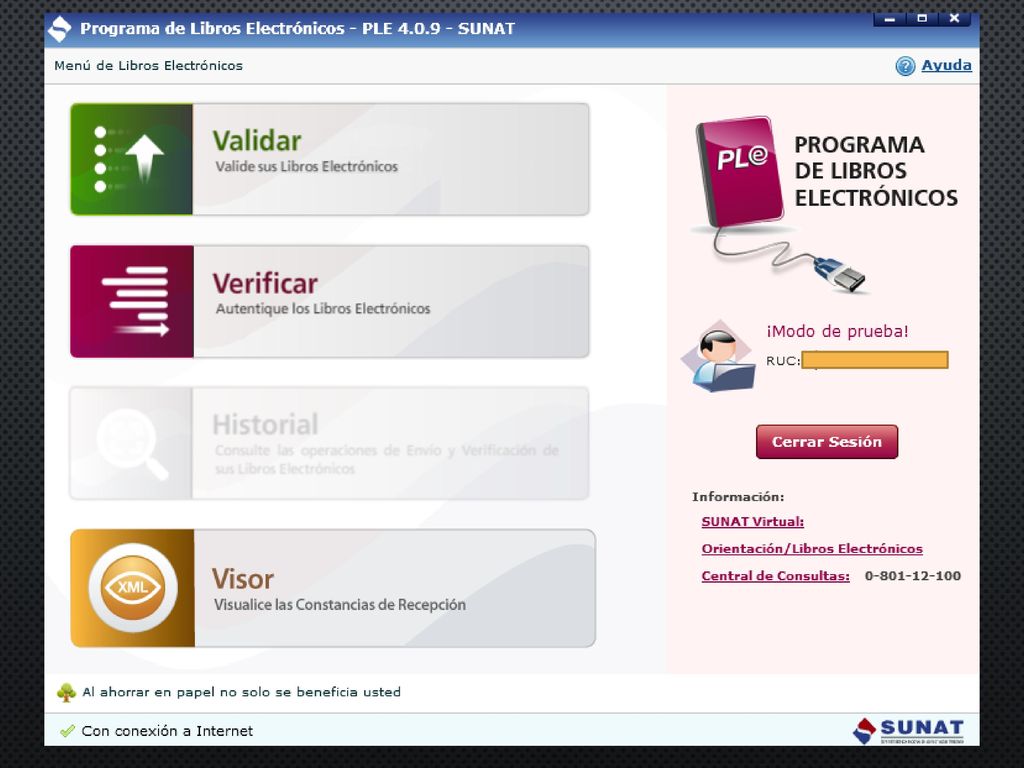The height and width of the screenshot is (768, 1024).
Task: Open the Historial option
Action: [330, 443]
